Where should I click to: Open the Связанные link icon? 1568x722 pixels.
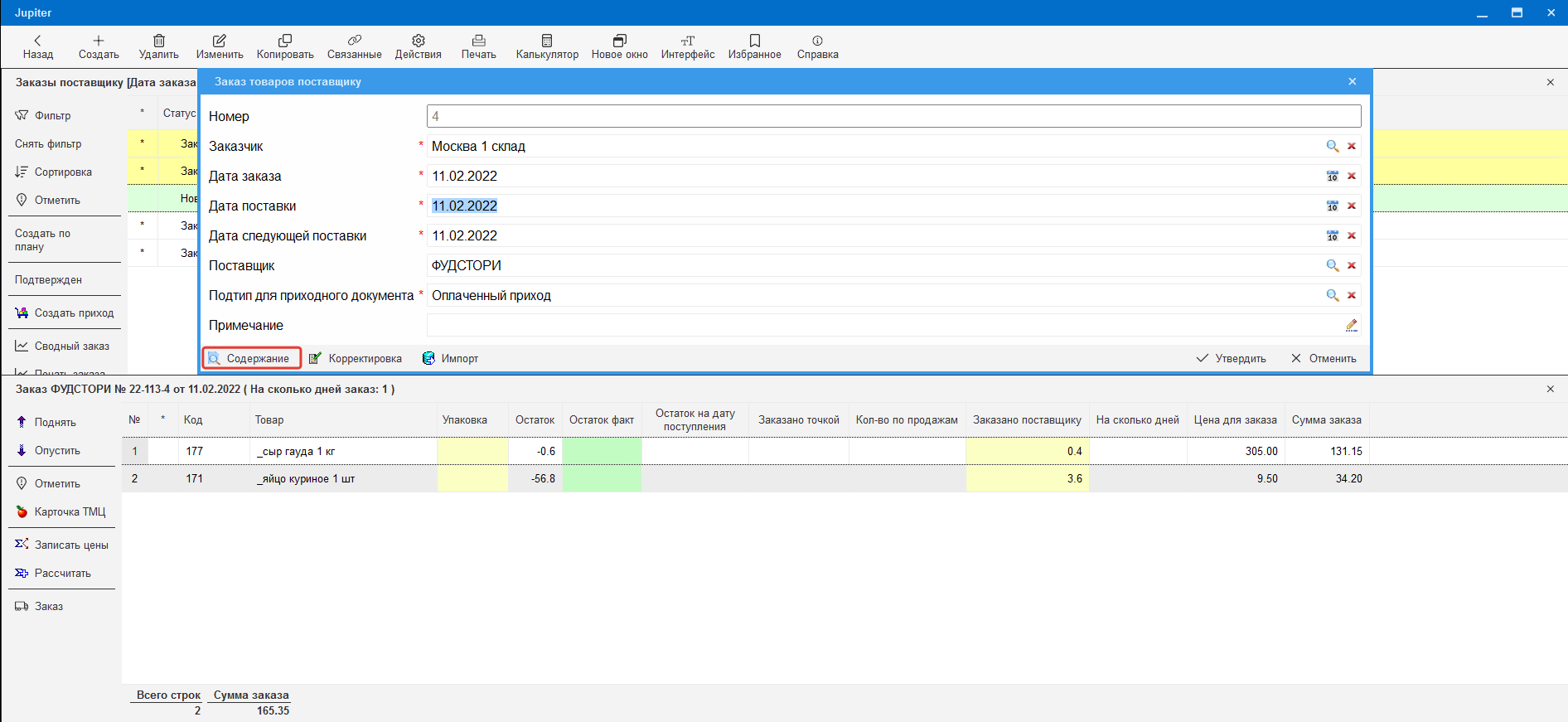point(355,41)
